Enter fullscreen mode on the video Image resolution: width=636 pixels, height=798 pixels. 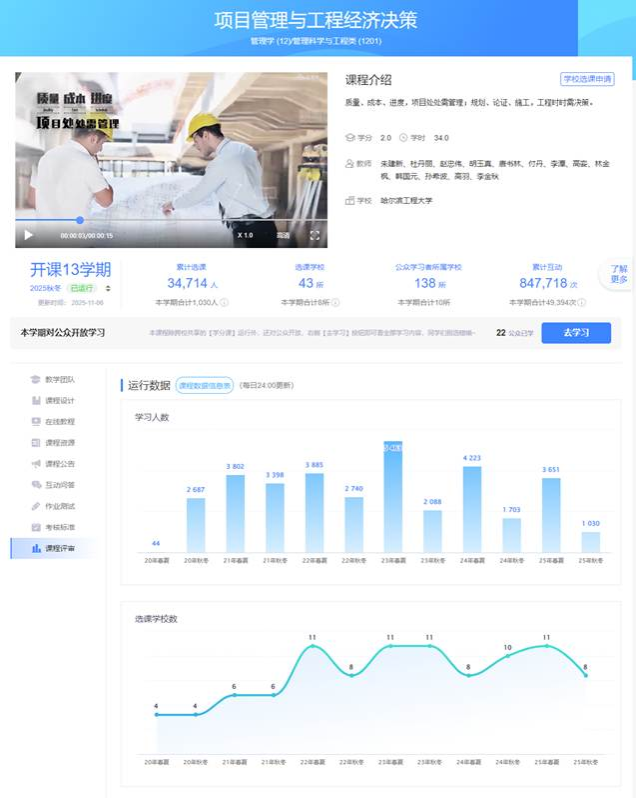[x=314, y=235]
